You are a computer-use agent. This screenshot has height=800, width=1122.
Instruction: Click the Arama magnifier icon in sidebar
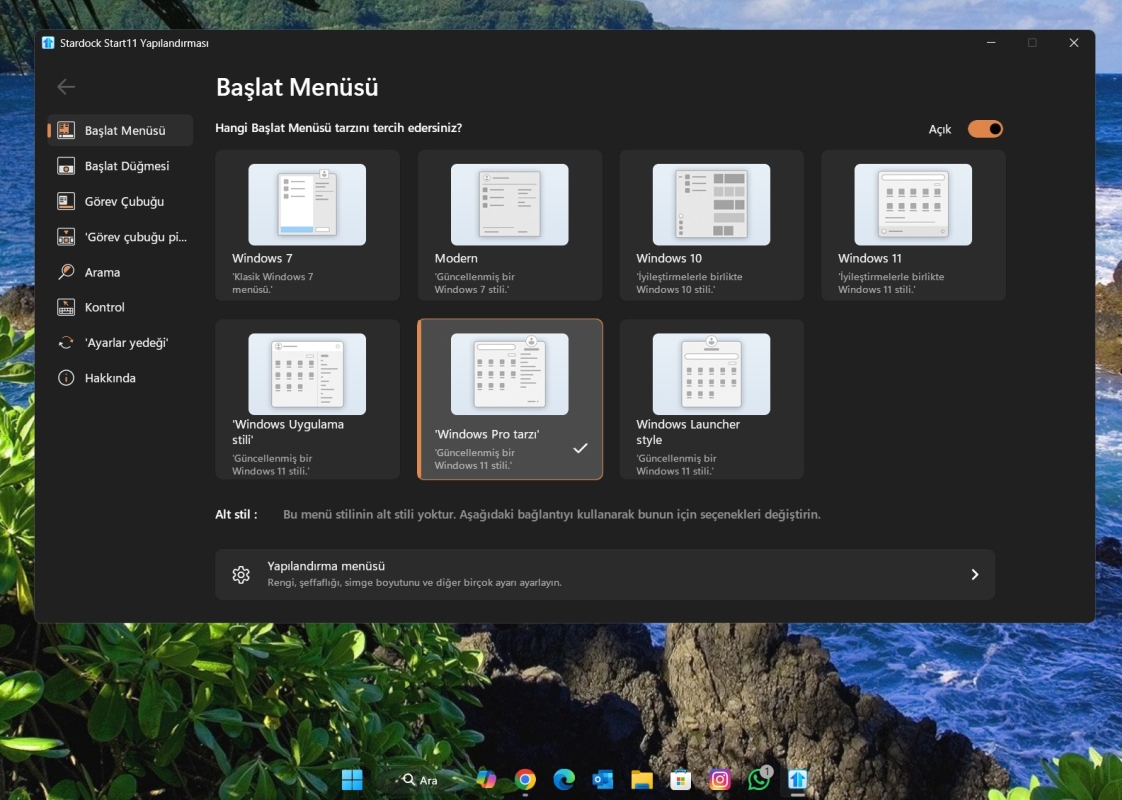point(66,272)
